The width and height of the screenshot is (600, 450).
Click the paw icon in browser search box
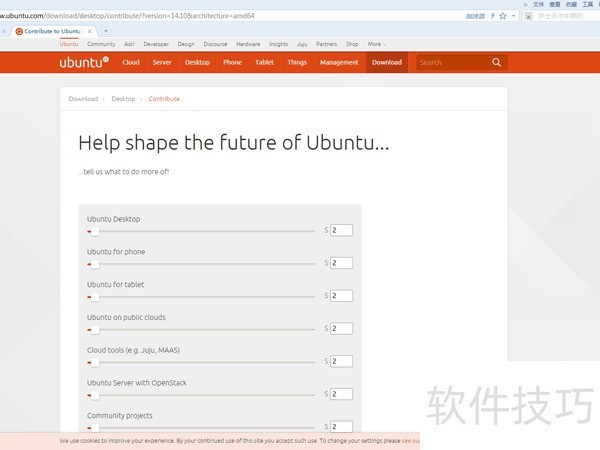pos(528,16)
